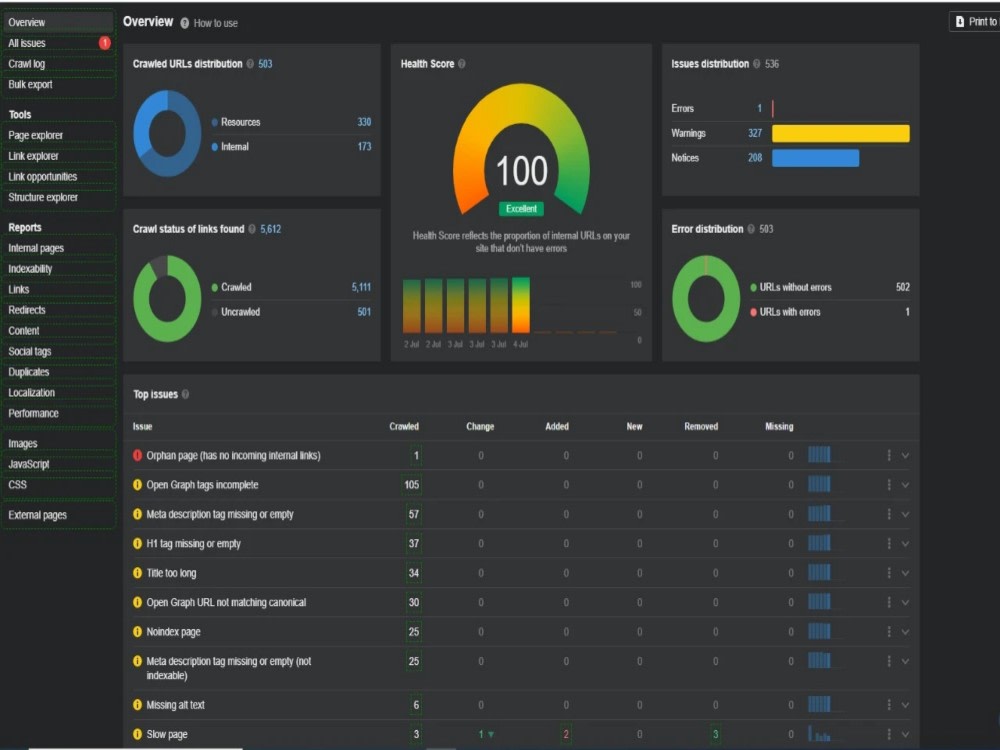This screenshot has height=750, width=1000.
Task: Click the red notification badge on All issues
Action: coord(105,43)
